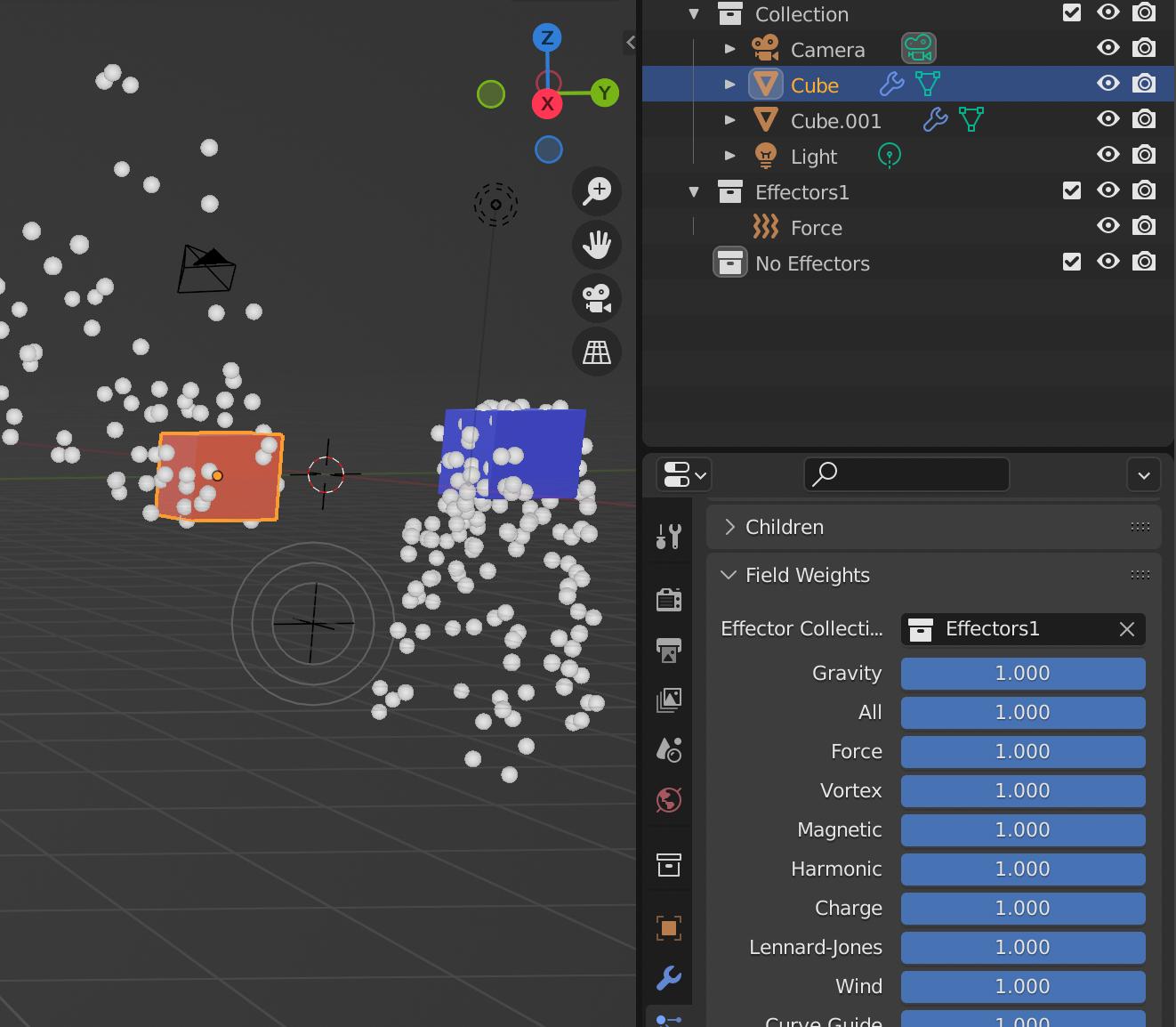The image size is (1176, 1027).
Task: Disable Force in renders camera icon
Action: click(x=1144, y=226)
